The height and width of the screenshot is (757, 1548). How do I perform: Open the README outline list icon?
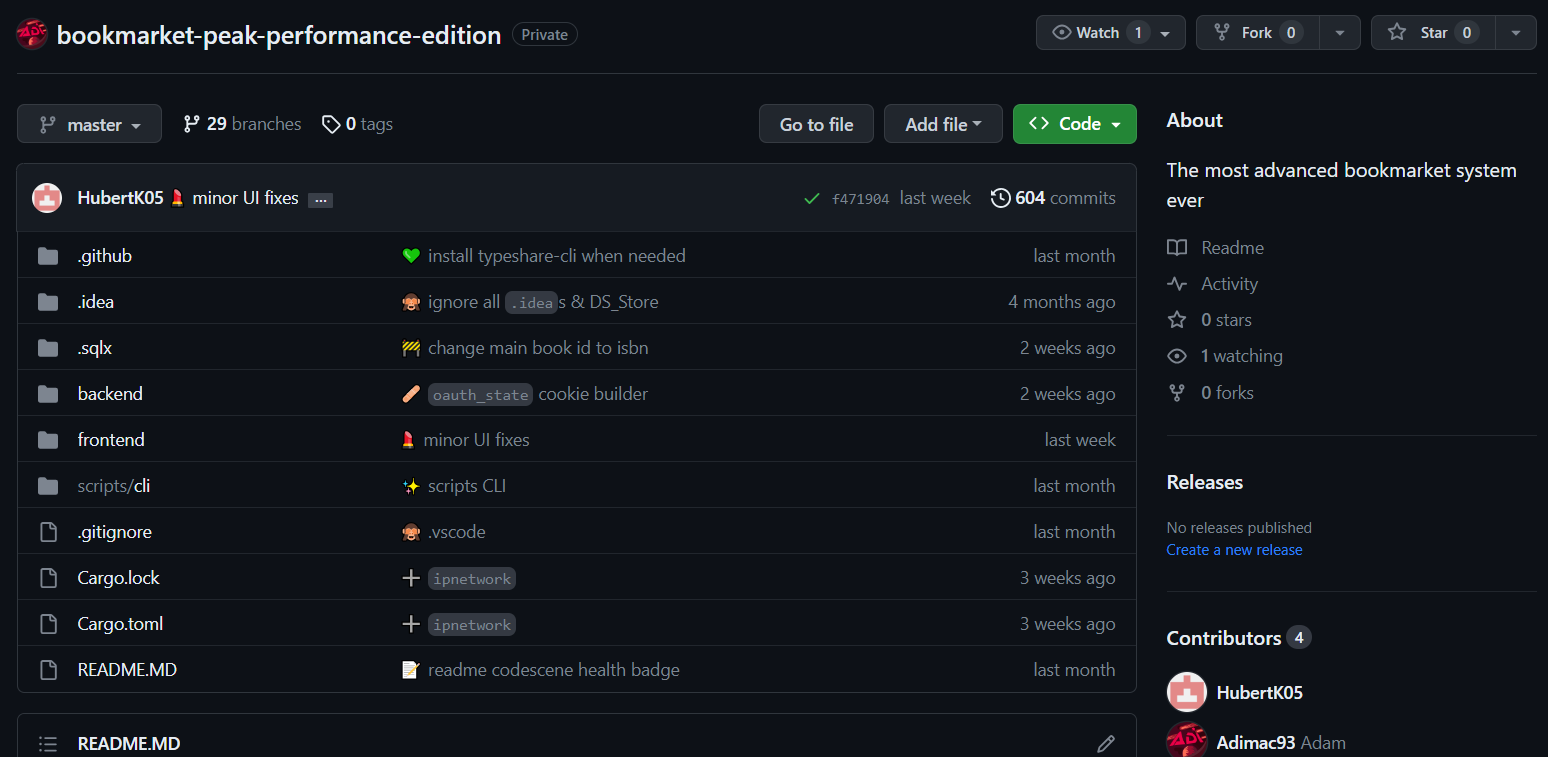[48, 744]
